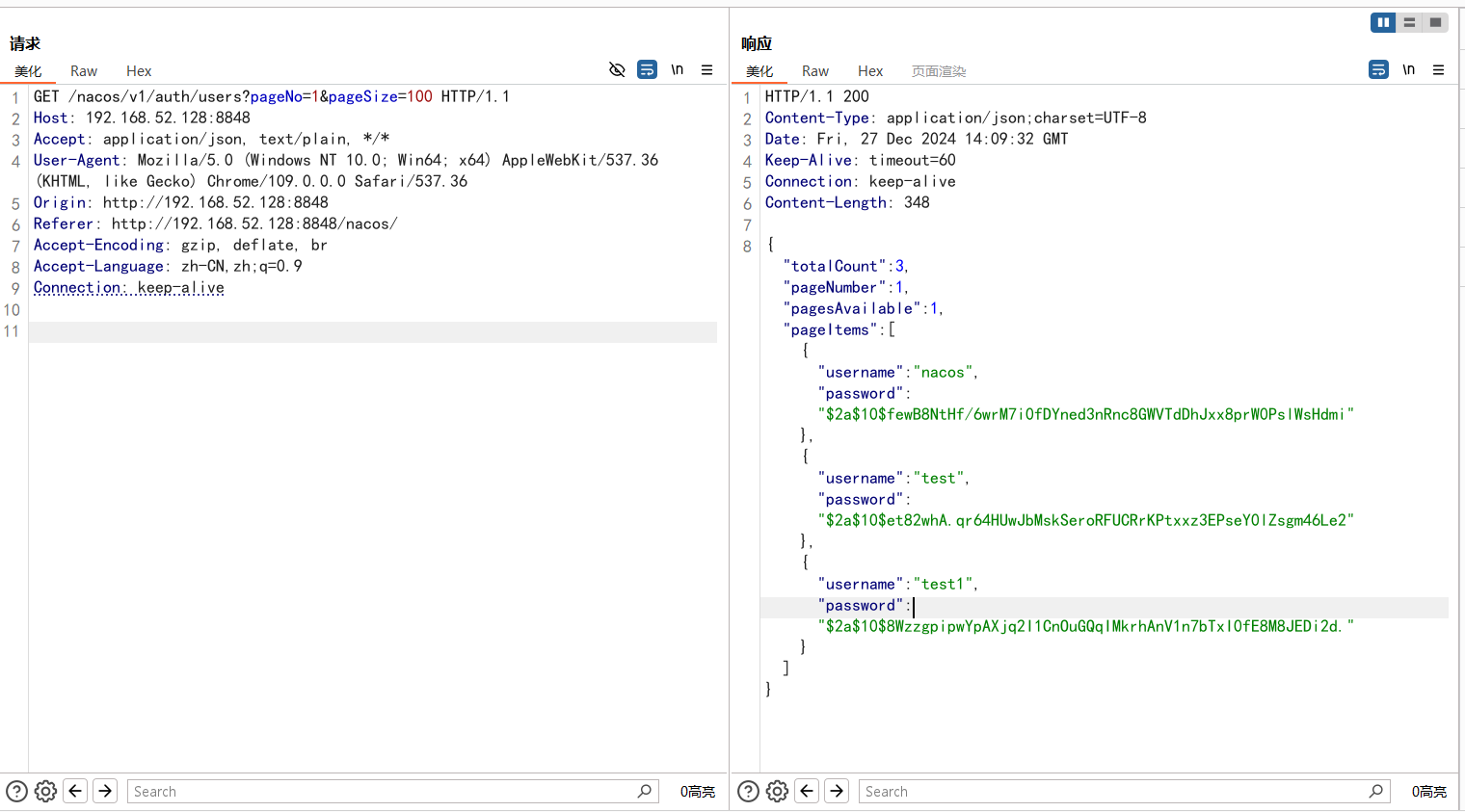The width and height of the screenshot is (1465, 812).
Task: Focus the response Search input field
Action: (x=1124, y=791)
